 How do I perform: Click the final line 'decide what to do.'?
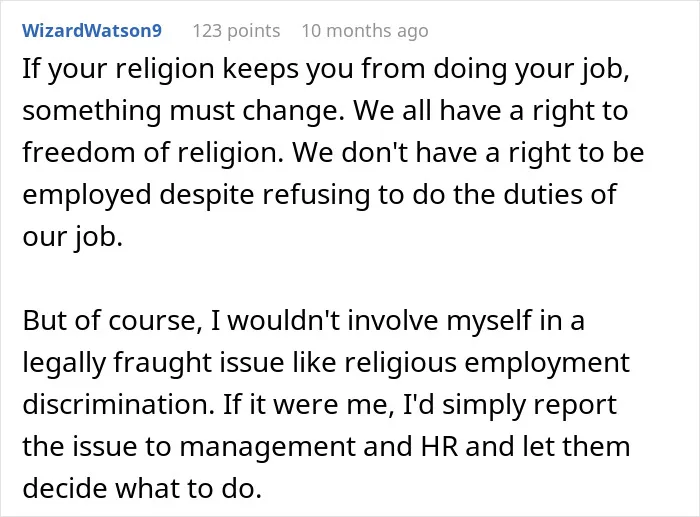(x=142, y=488)
